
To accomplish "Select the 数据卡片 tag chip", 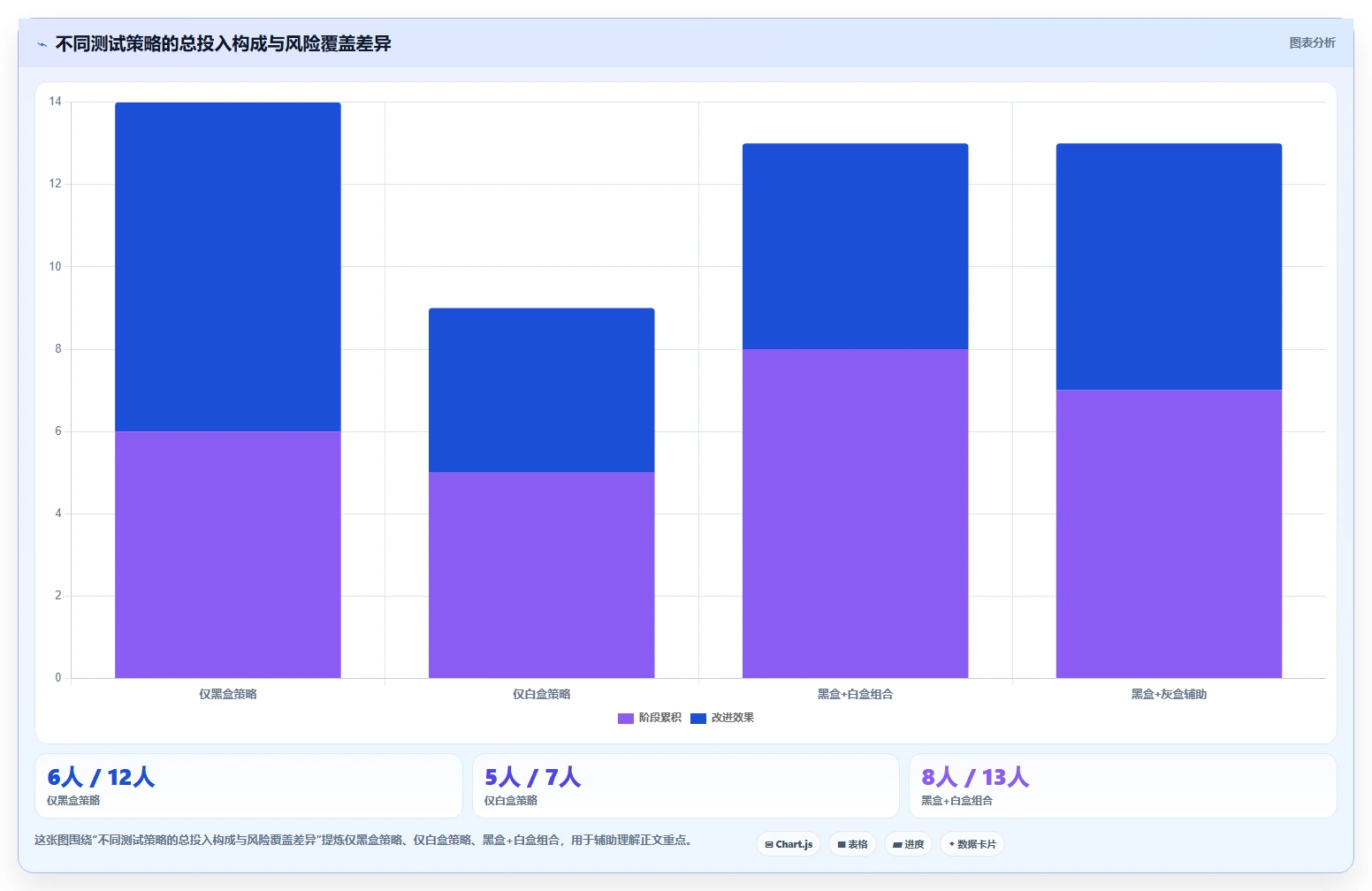I will 972,844.
